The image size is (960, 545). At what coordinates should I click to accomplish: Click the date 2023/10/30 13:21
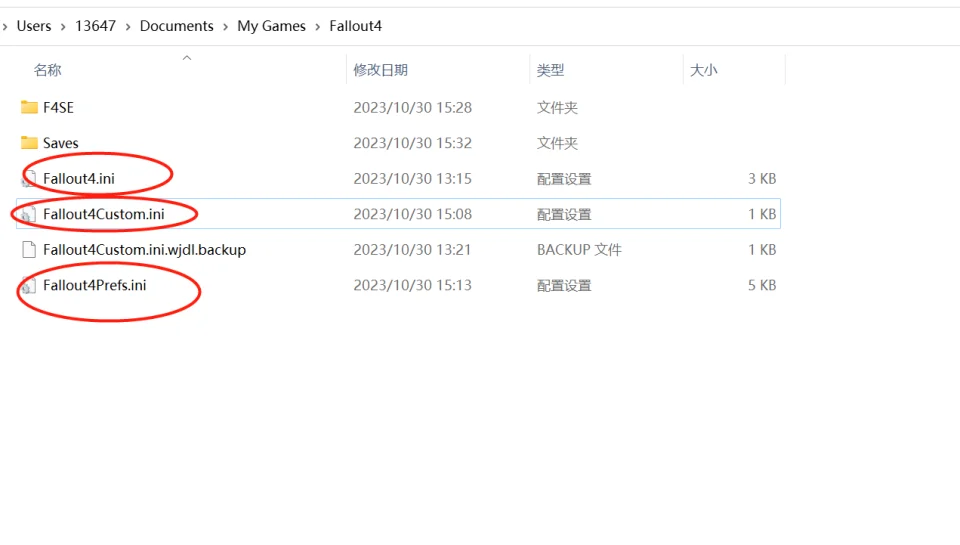tap(413, 250)
